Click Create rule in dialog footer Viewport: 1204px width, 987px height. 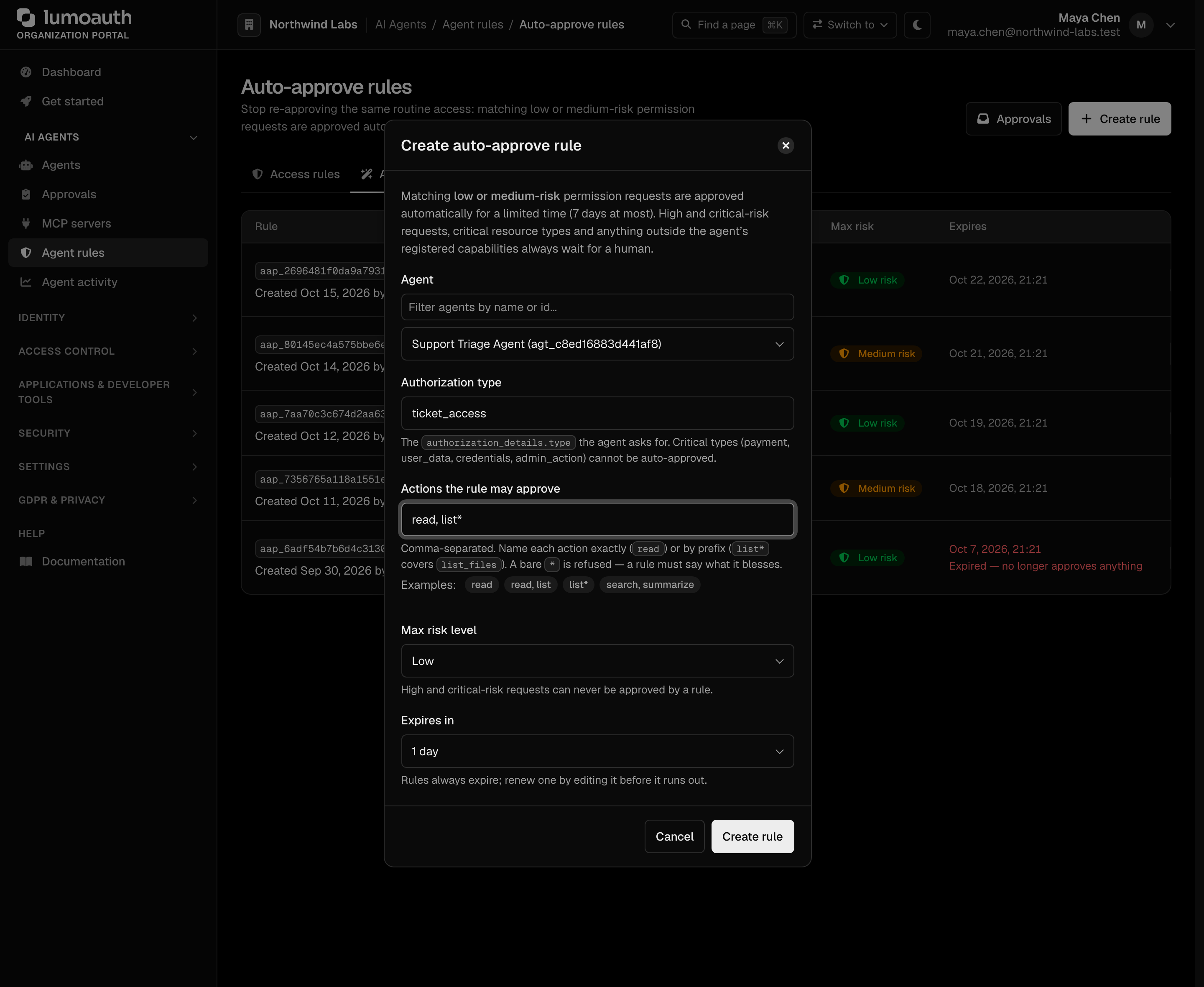[752, 836]
